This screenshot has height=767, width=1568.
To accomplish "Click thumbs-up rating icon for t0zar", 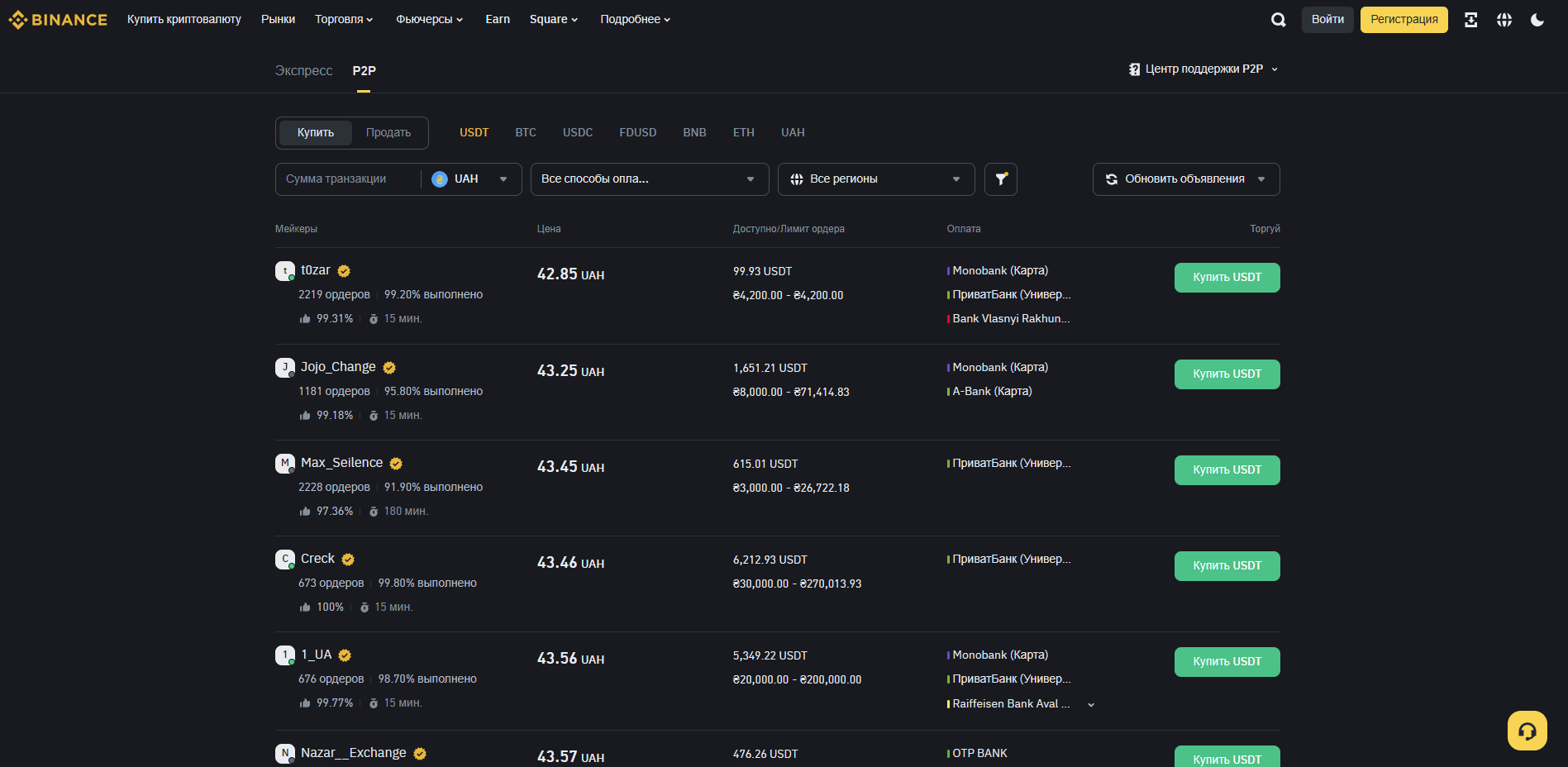I will point(305,318).
